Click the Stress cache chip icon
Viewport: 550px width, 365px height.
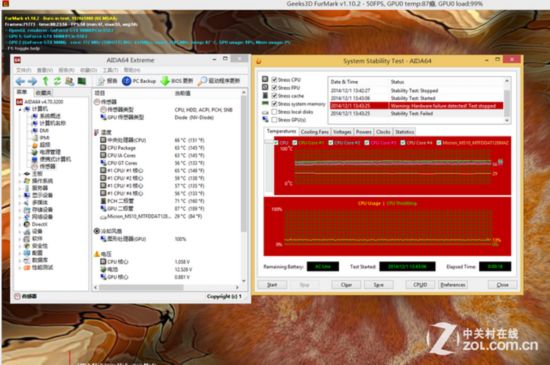click(265, 95)
